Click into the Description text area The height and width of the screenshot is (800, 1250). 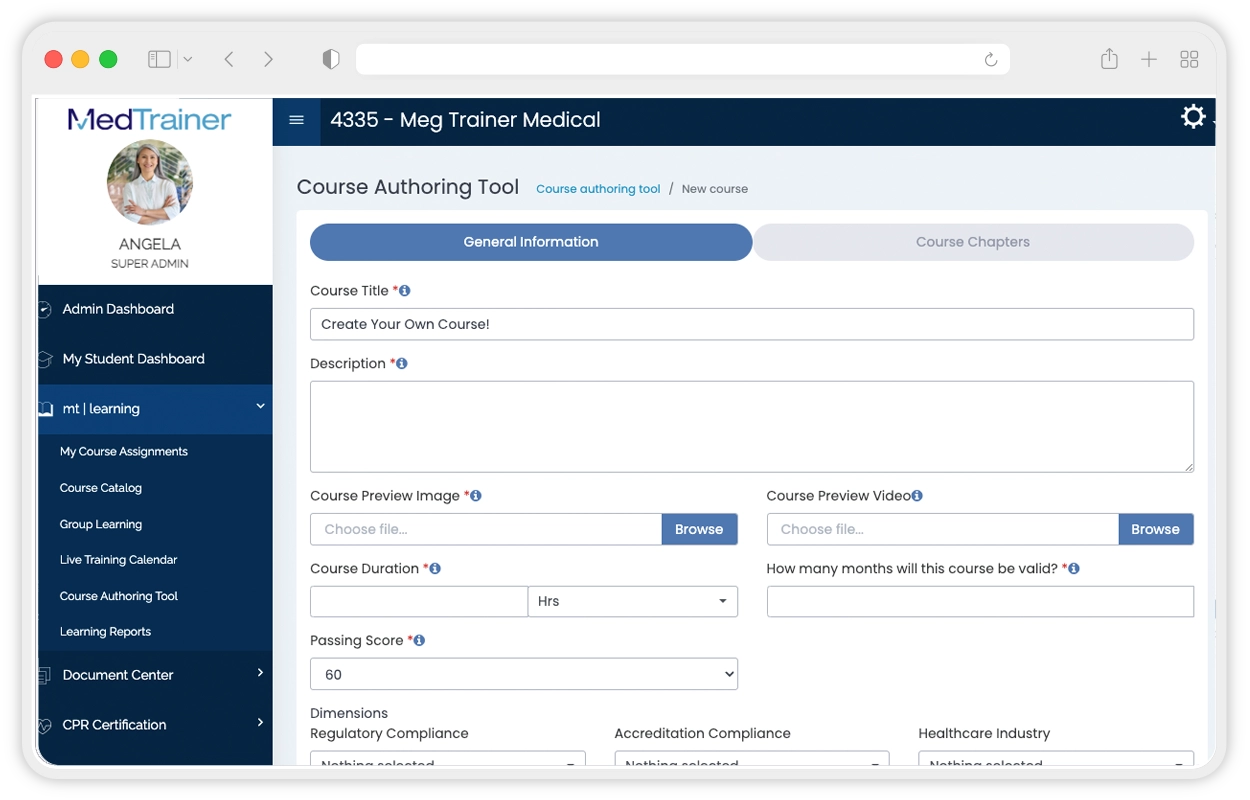tap(751, 426)
